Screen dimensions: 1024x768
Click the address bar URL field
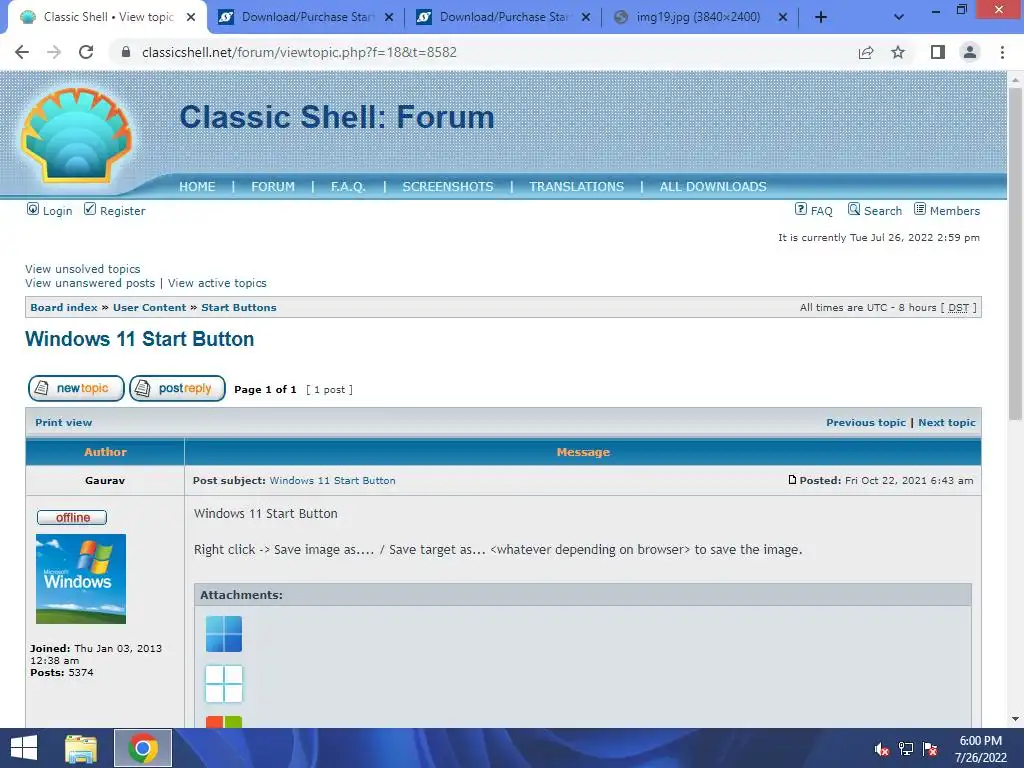click(483, 52)
